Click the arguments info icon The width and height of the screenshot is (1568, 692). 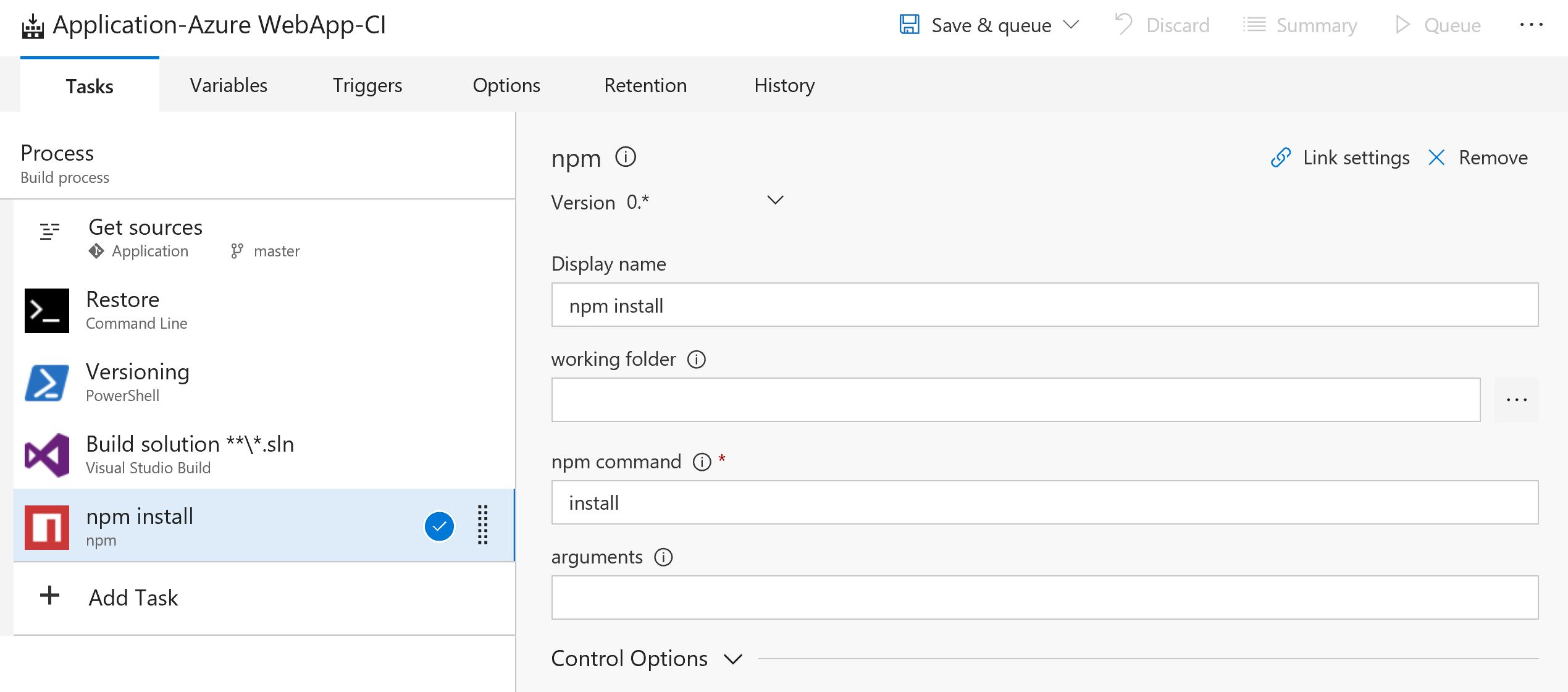pos(663,557)
